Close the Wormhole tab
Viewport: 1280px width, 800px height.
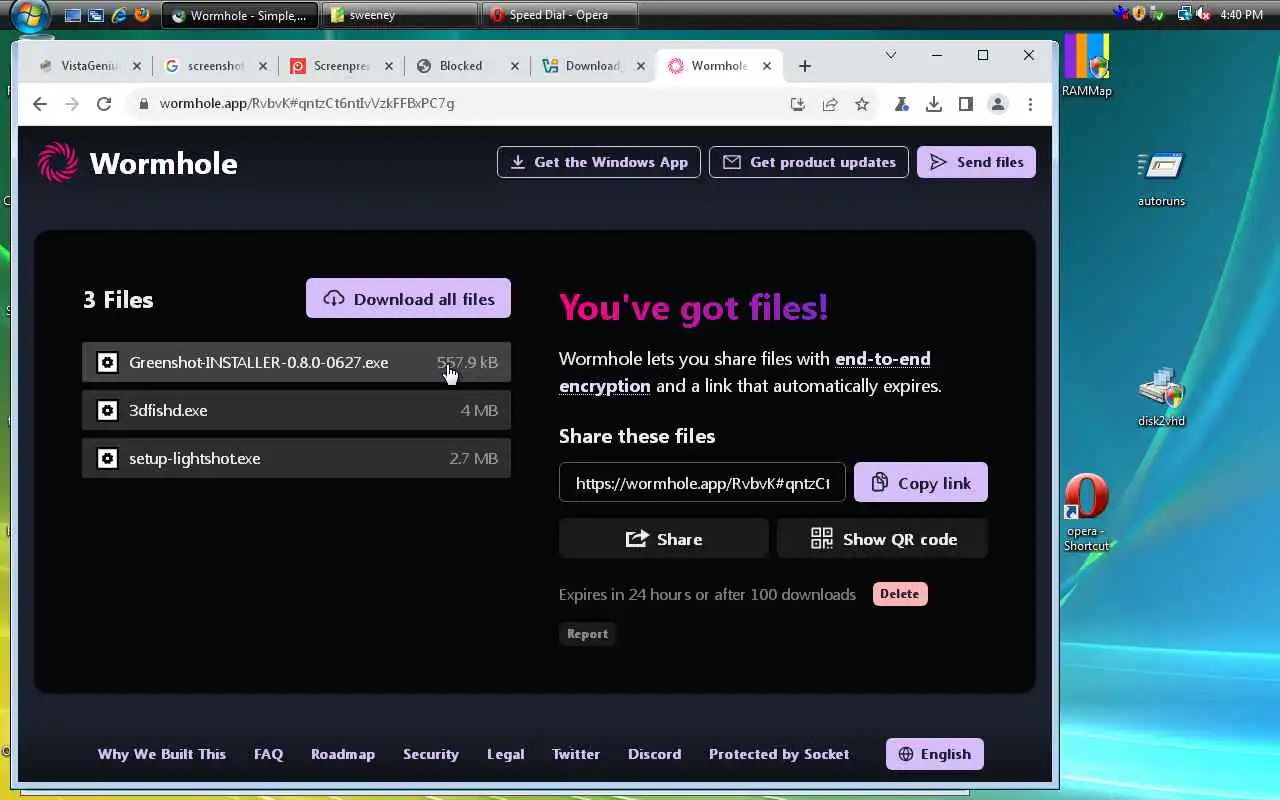(x=767, y=66)
